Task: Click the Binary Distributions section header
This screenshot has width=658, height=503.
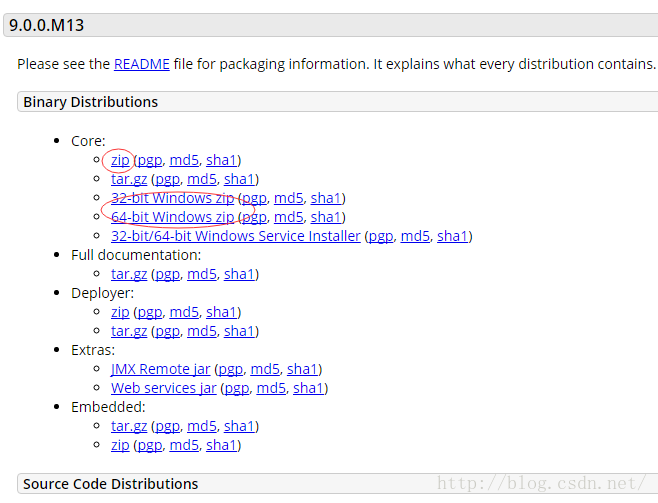Action: [x=337, y=102]
